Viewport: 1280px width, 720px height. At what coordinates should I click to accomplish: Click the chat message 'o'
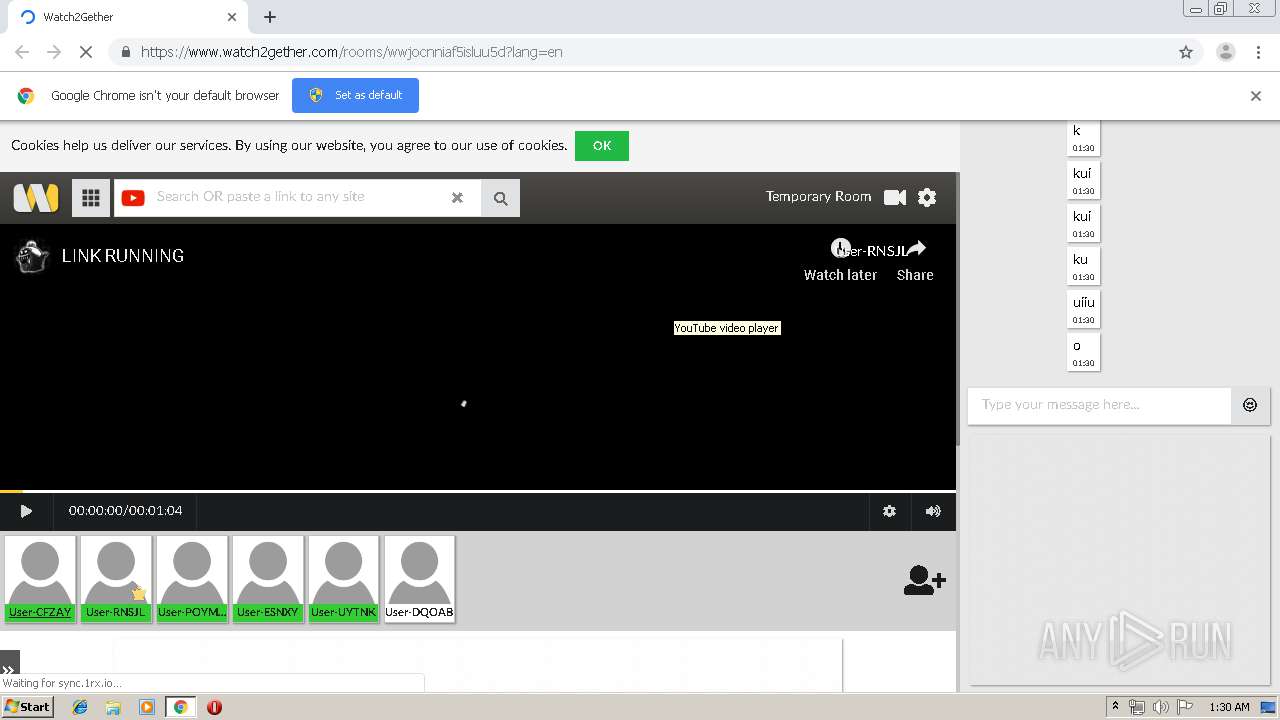click(x=1084, y=352)
